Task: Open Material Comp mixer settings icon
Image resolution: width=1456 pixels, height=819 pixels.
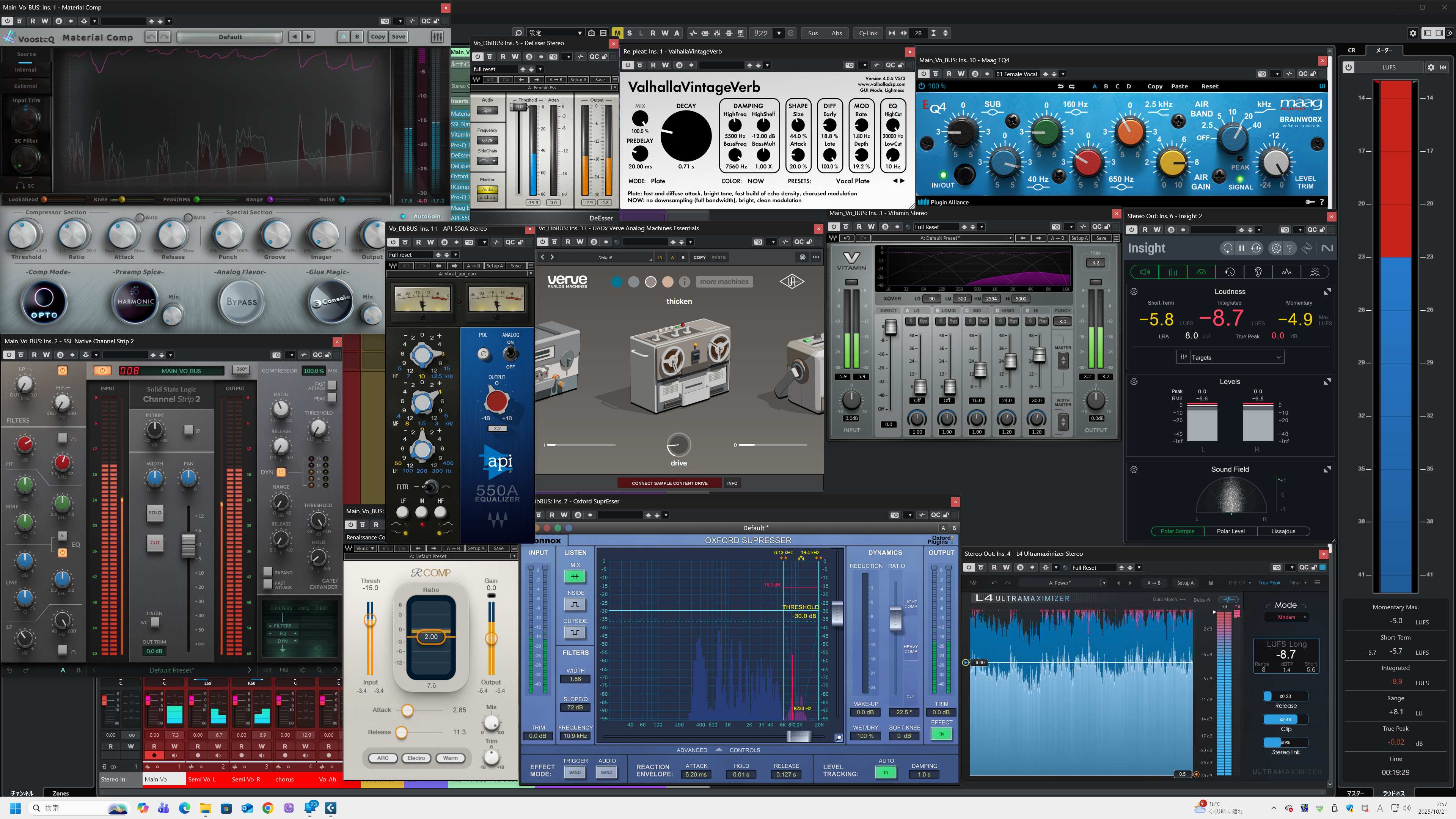Action: pos(437,37)
